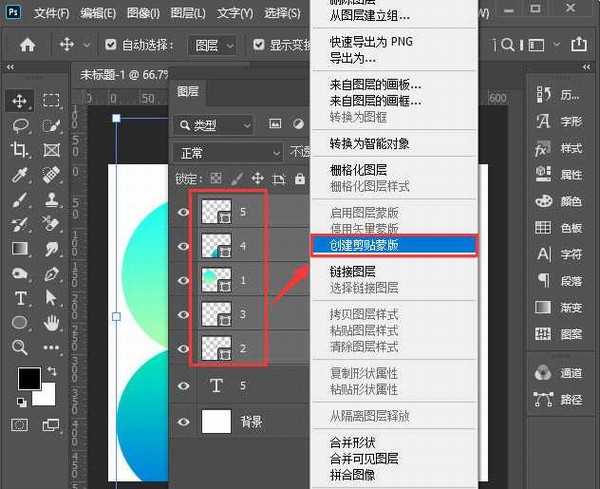Hide layer 5 with its eye icon
This screenshot has width=600, height=489.
click(x=183, y=212)
